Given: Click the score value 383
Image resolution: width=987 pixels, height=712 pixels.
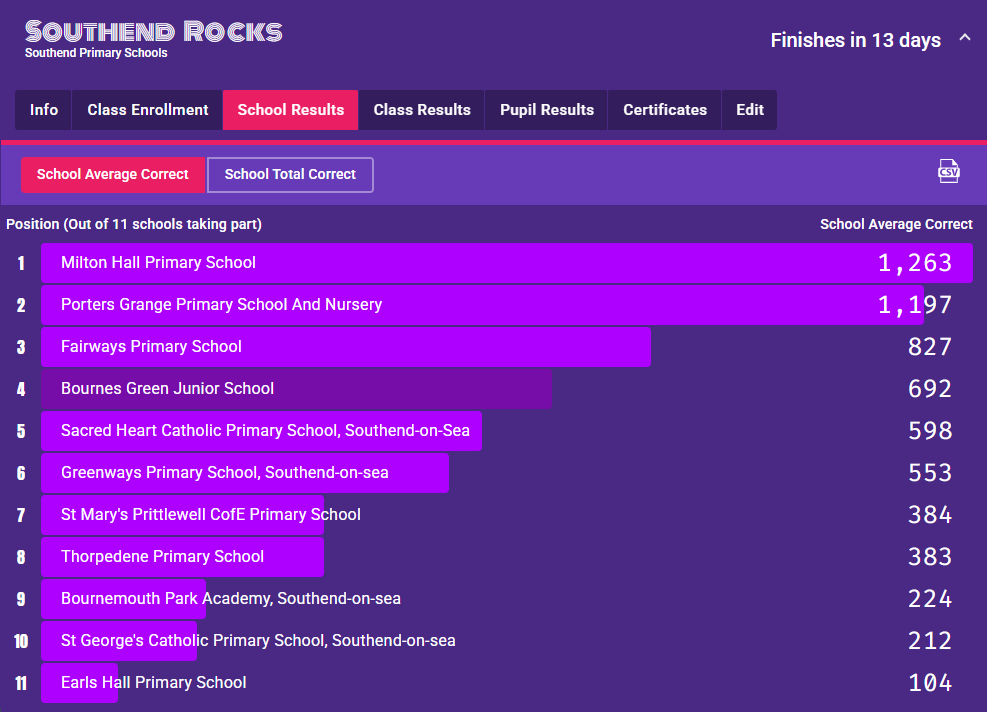Looking at the screenshot, I should pos(930,557).
